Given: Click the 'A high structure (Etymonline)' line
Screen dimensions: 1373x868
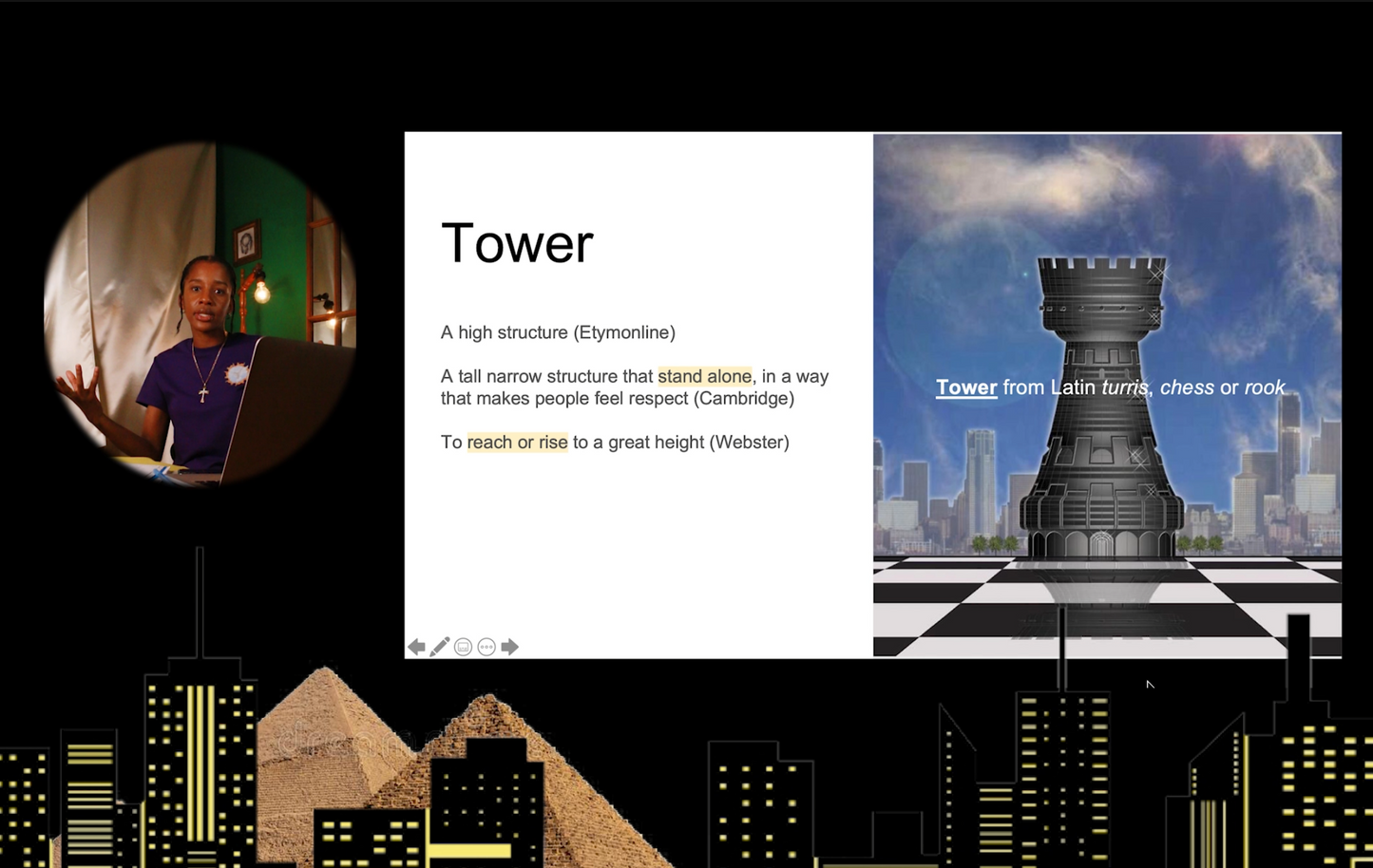Looking at the screenshot, I should click(558, 332).
